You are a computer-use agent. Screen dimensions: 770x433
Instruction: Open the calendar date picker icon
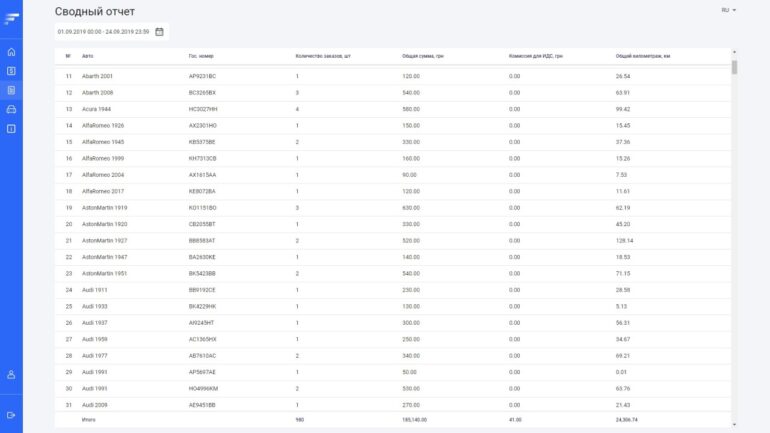(x=159, y=31)
